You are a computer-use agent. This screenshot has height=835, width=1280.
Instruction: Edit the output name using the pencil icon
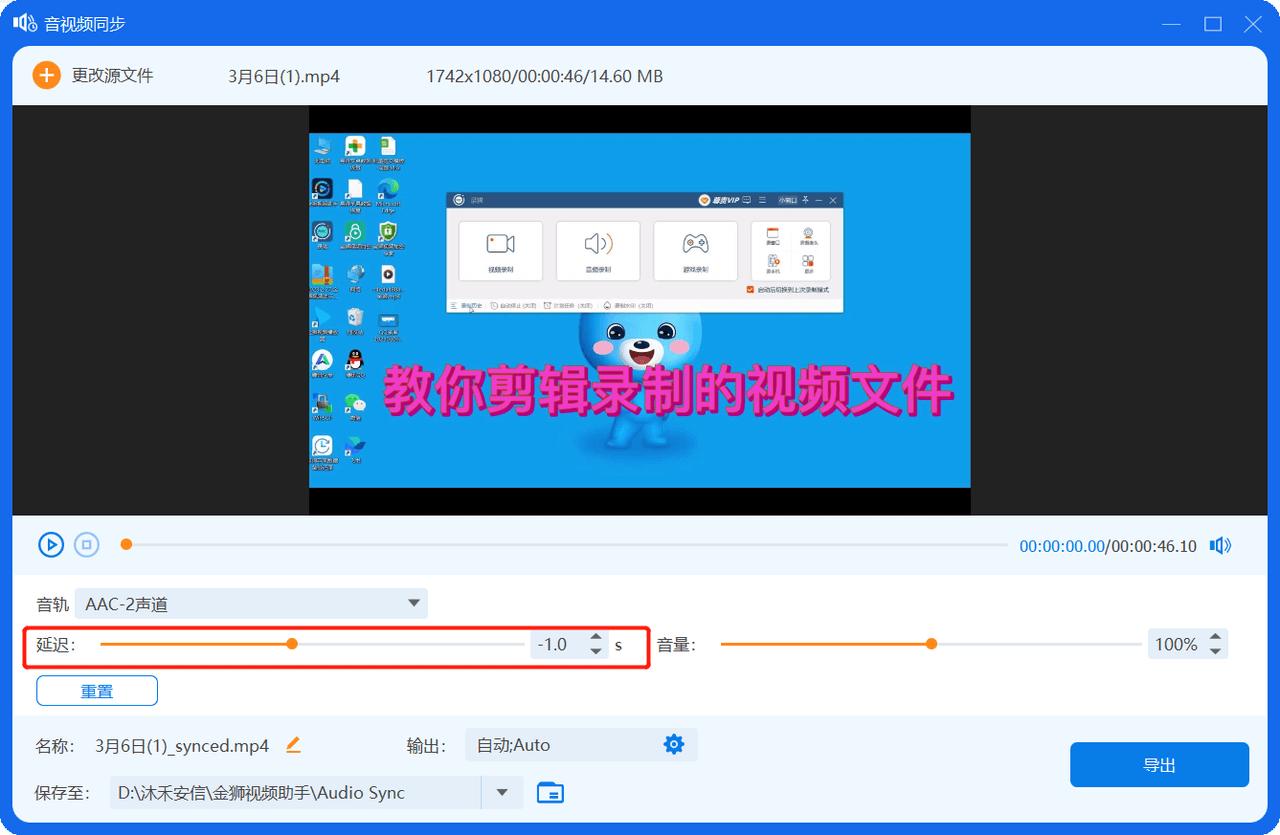[x=293, y=744]
